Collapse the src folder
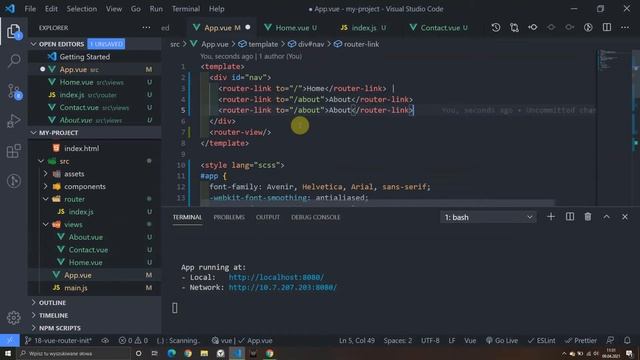 click(x=41, y=161)
